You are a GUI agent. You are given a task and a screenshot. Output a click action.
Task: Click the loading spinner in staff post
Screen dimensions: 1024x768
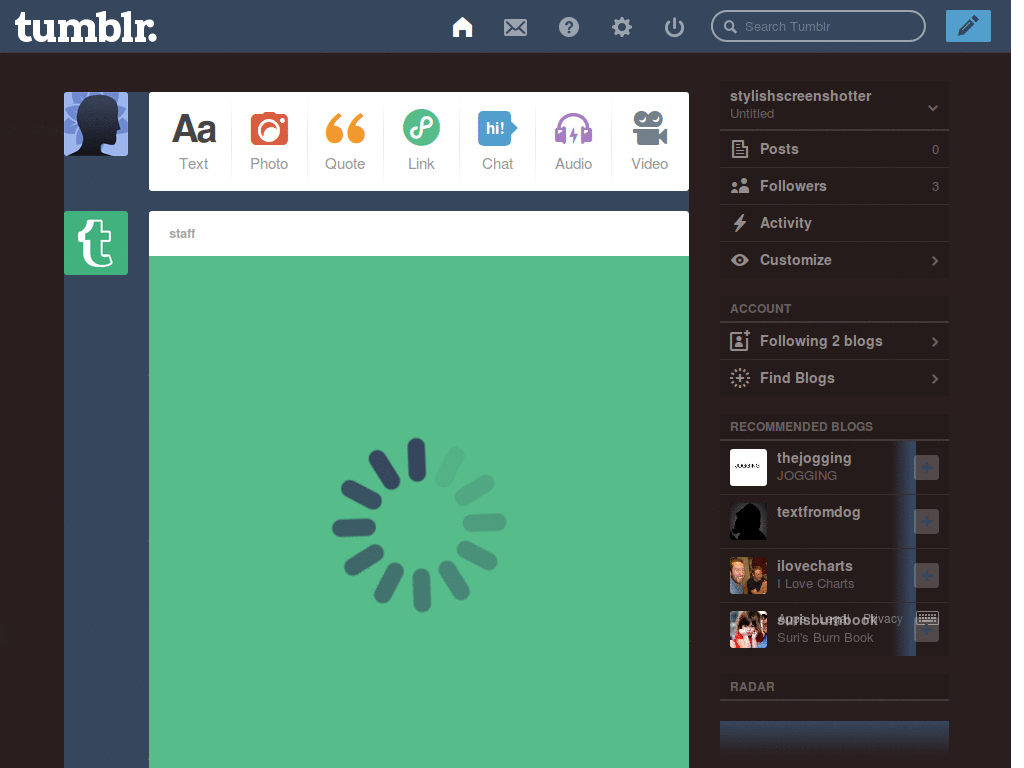point(419,525)
